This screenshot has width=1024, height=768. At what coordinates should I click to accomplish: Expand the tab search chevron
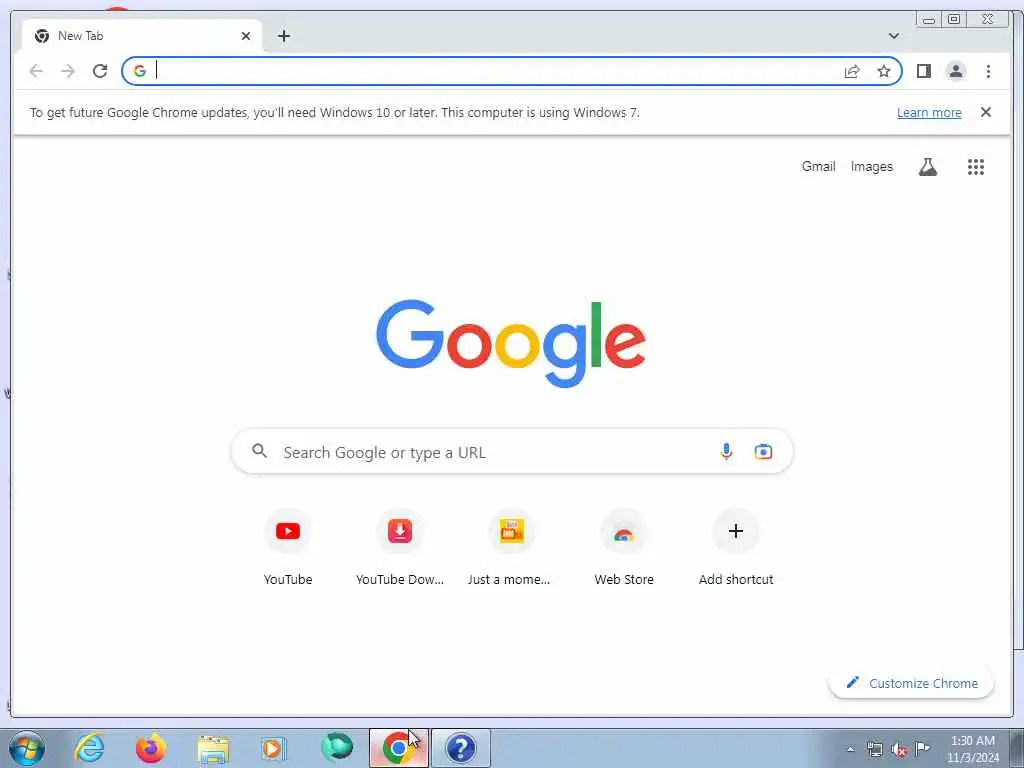click(894, 36)
